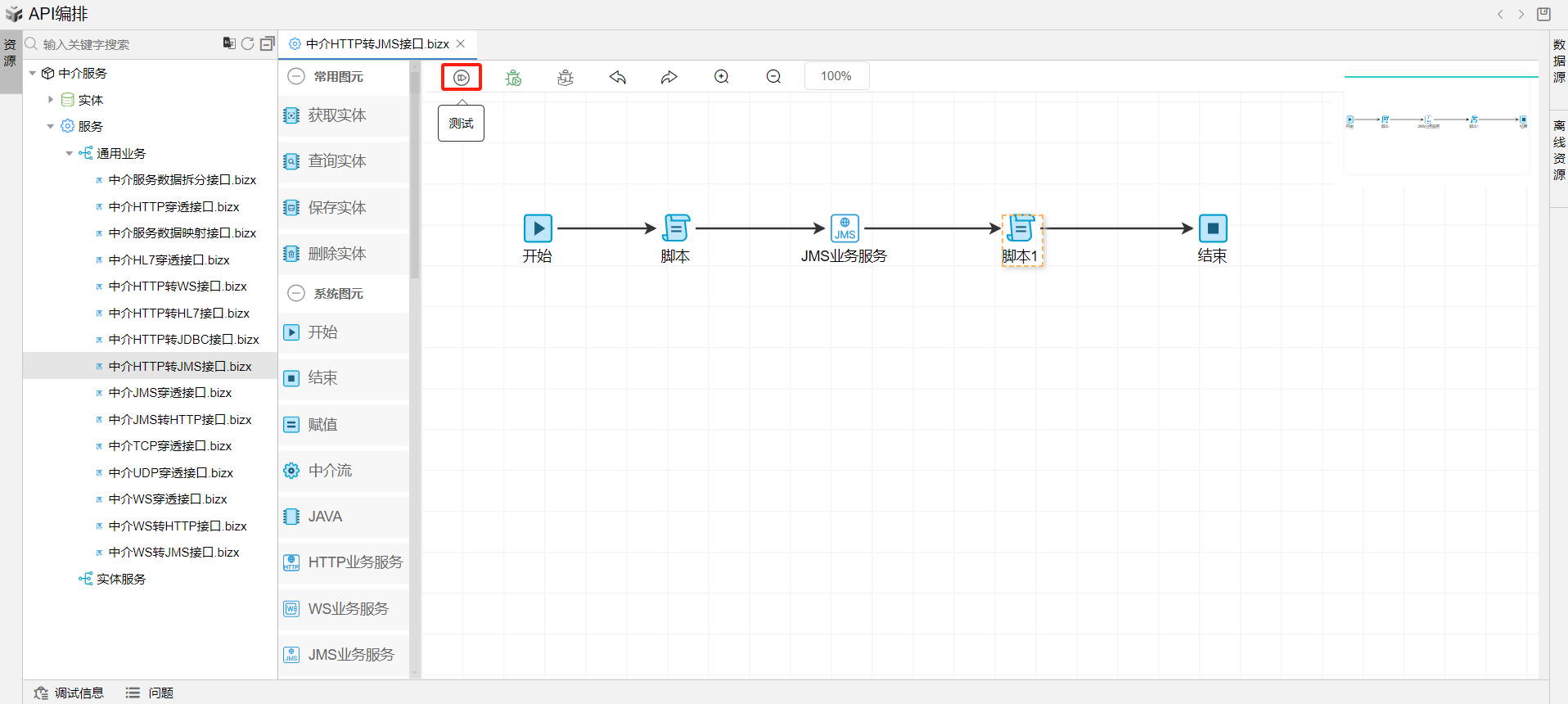Click the green debug bug icon
1568x704 pixels.
click(x=513, y=77)
